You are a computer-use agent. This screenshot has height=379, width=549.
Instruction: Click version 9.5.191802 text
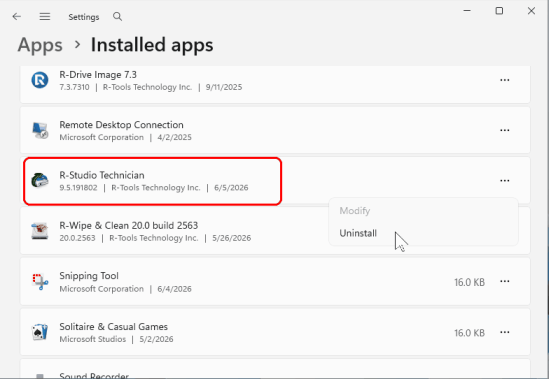[x=78, y=188]
